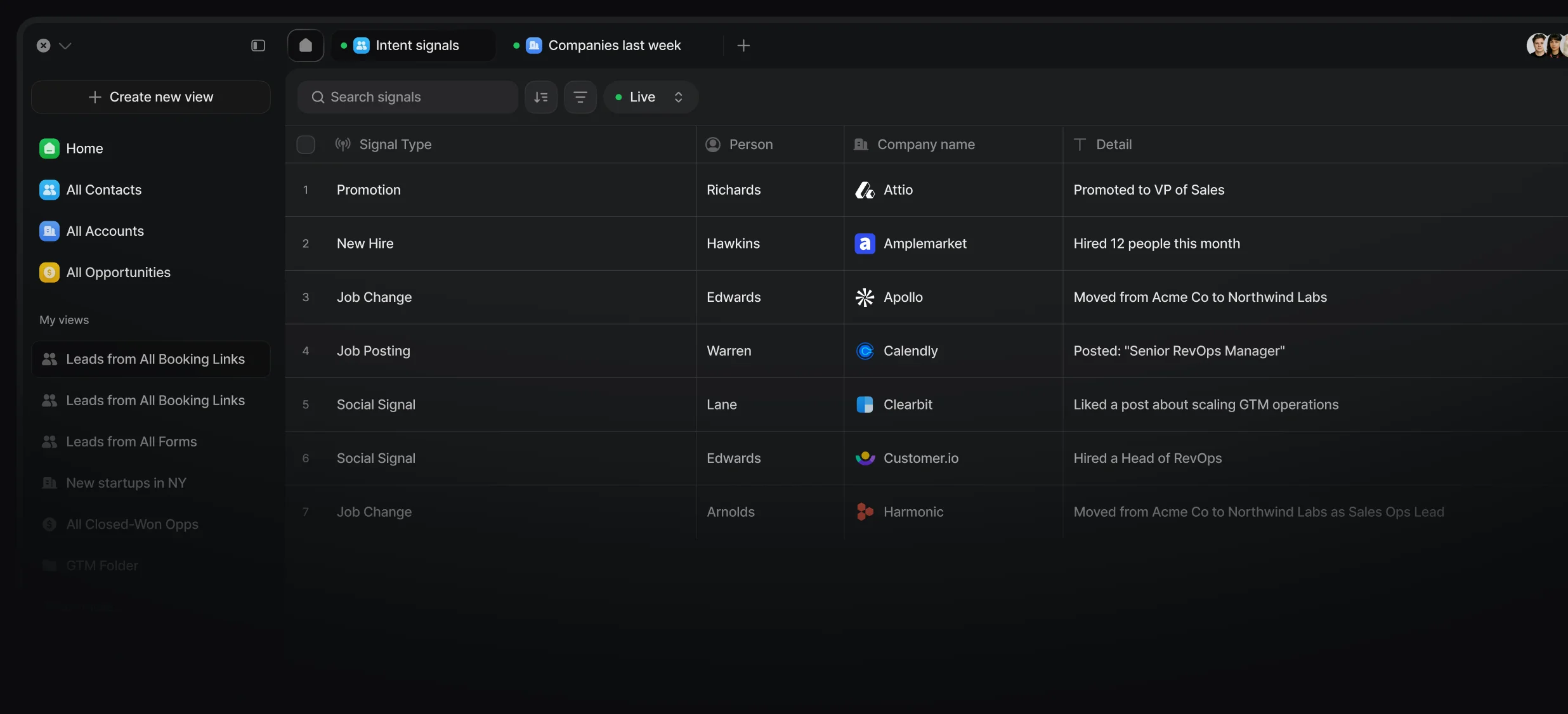The image size is (1568, 714).
Task: Click the sort order icon button
Action: click(541, 97)
